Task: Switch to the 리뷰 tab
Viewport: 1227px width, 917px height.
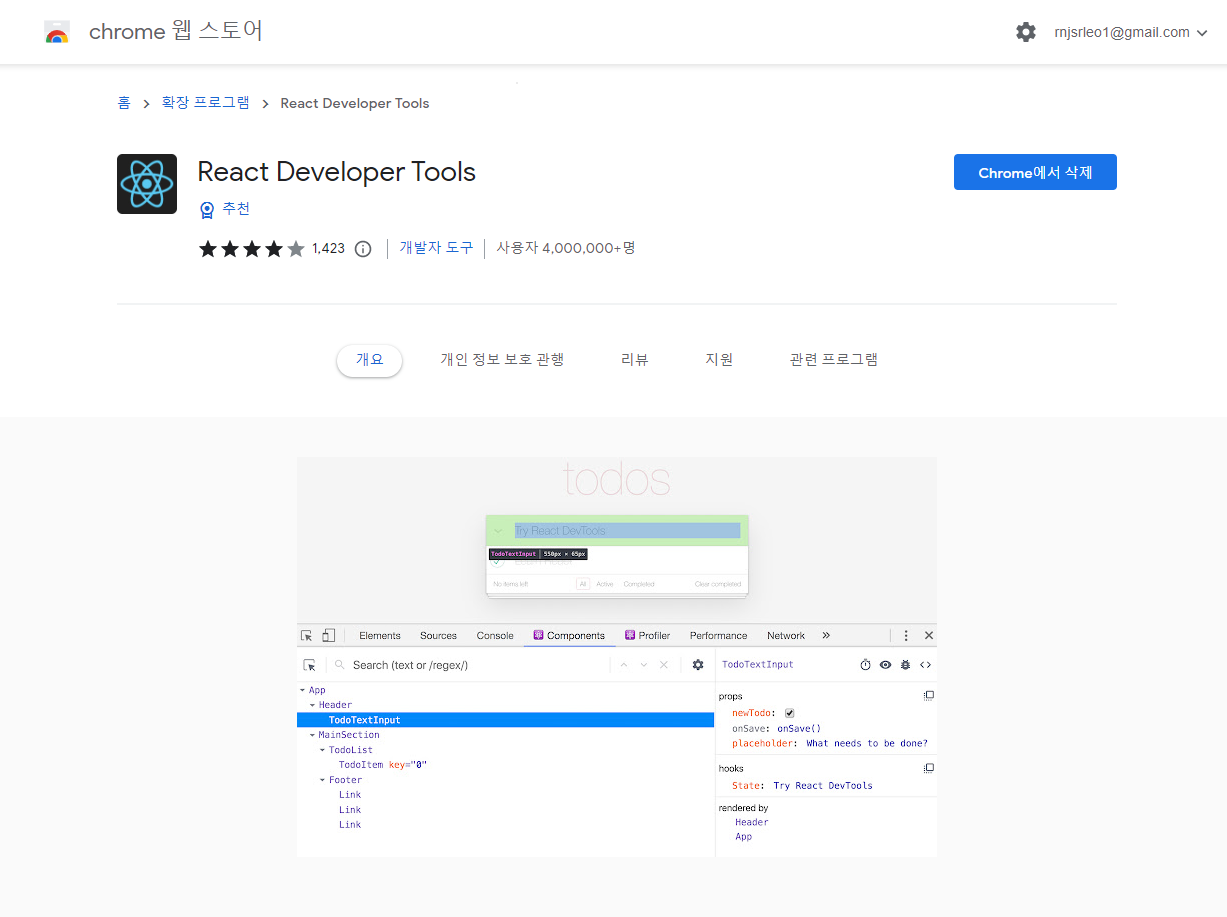Action: pyautogui.click(x=635, y=360)
